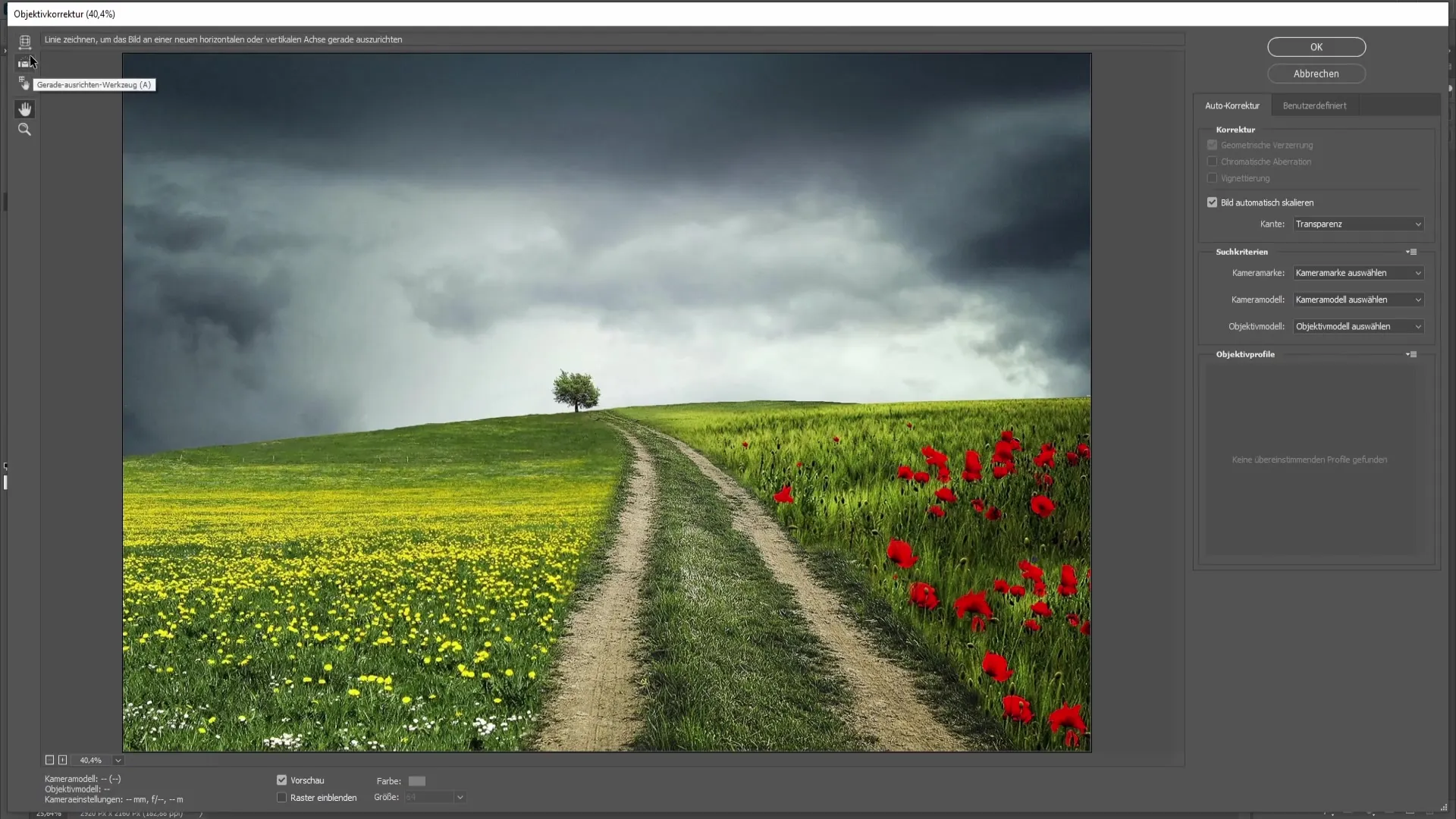
Task: Open the Objektivmodell auswählen dropdown
Action: pyautogui.click(x=1358, y=327)
